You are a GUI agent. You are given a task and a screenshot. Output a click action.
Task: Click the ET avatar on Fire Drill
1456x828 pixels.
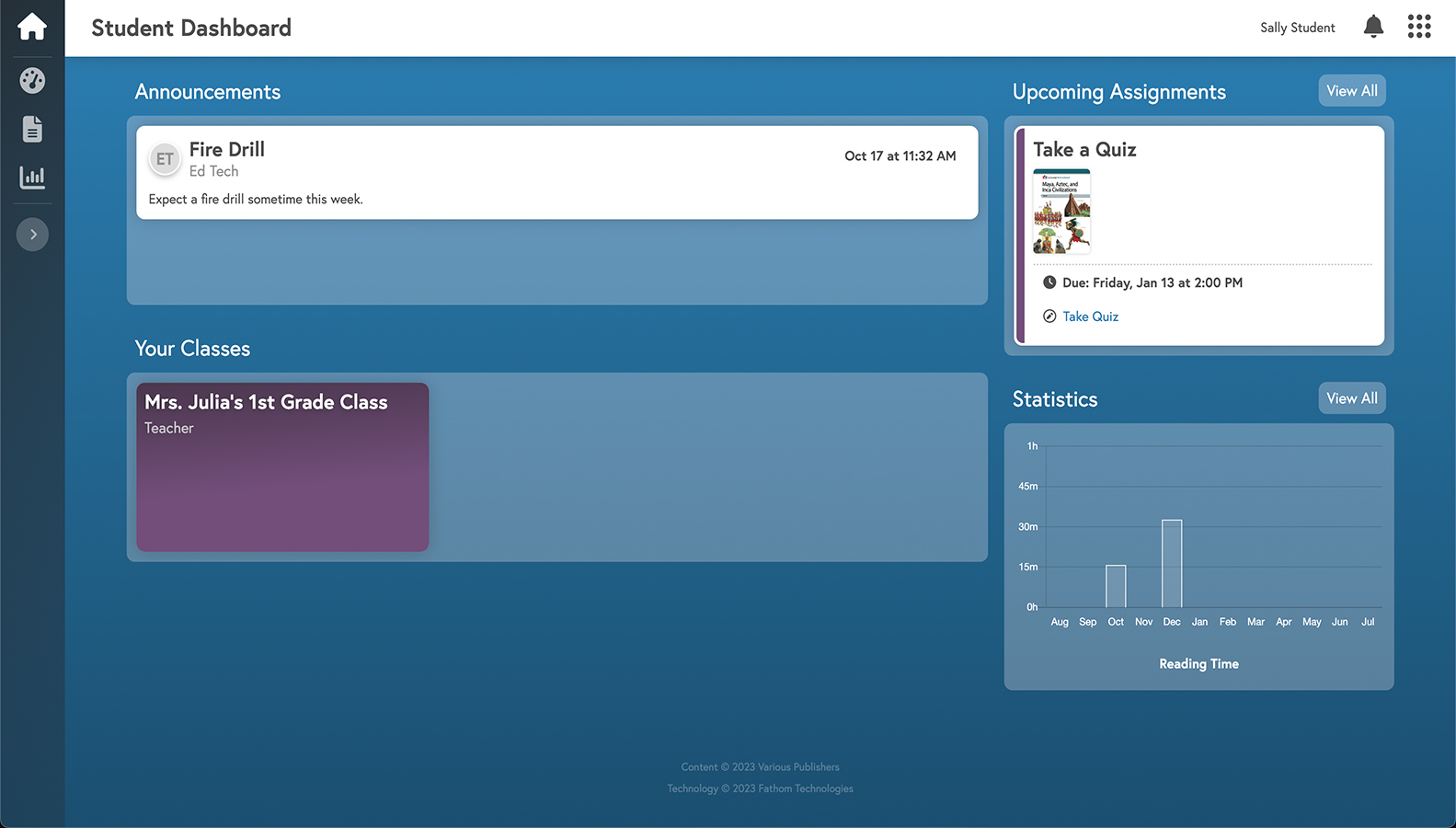[165, 159]
